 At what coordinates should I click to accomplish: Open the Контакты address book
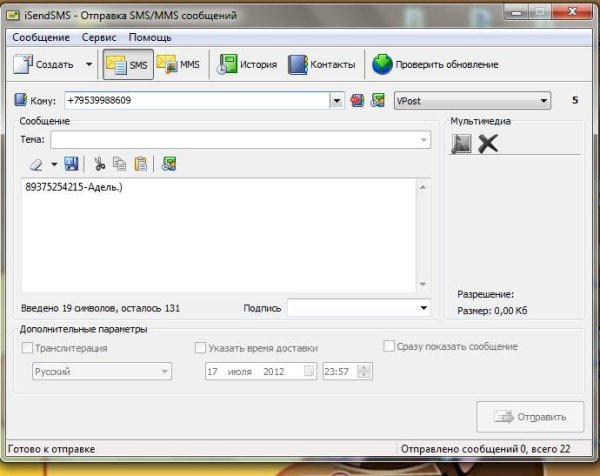point(321,64)
